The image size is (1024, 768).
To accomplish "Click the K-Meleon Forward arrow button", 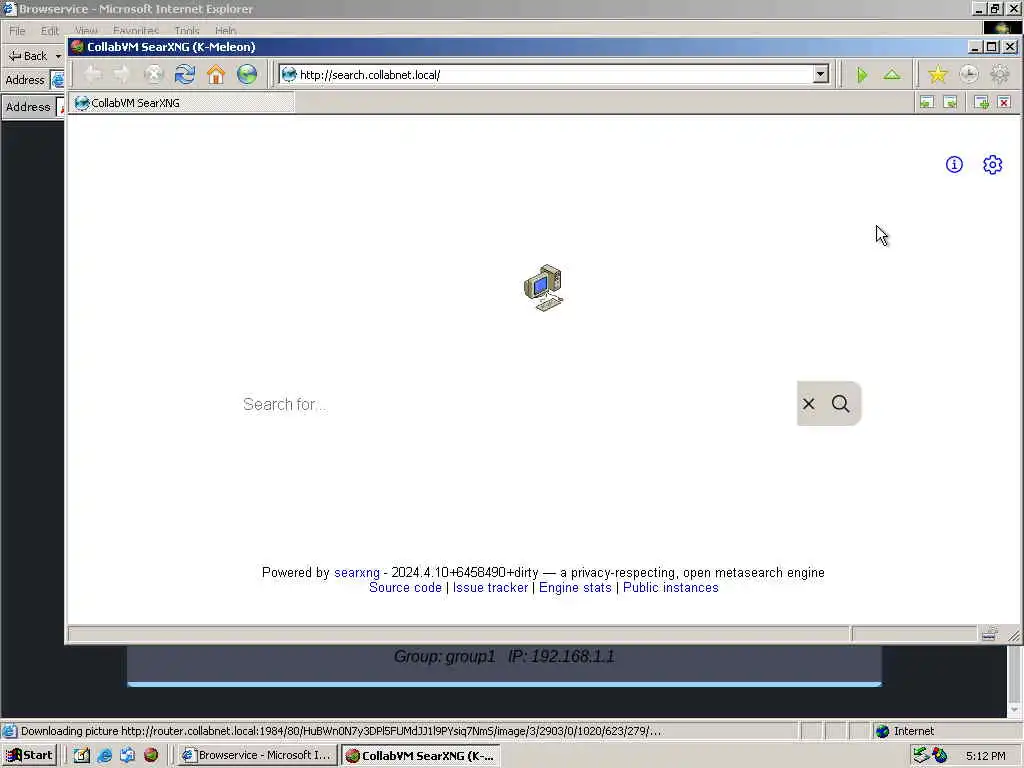I will click(x=122, y=74).
